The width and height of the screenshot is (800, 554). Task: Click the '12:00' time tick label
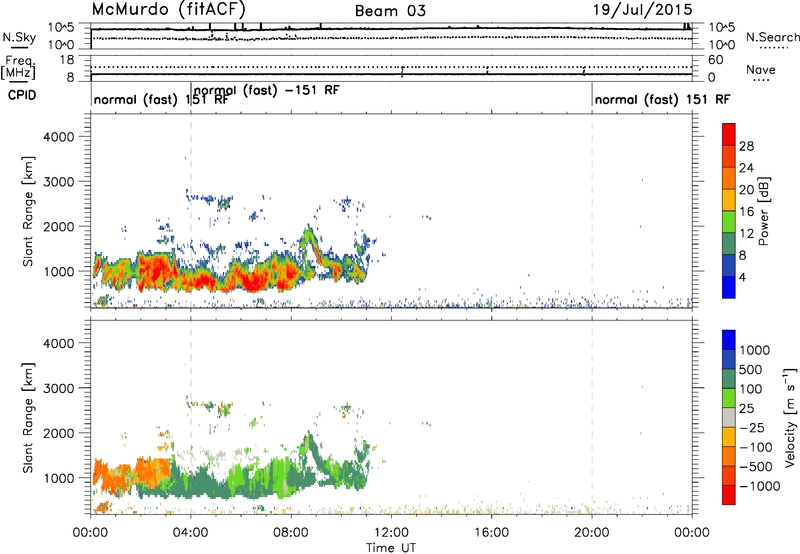391,533
